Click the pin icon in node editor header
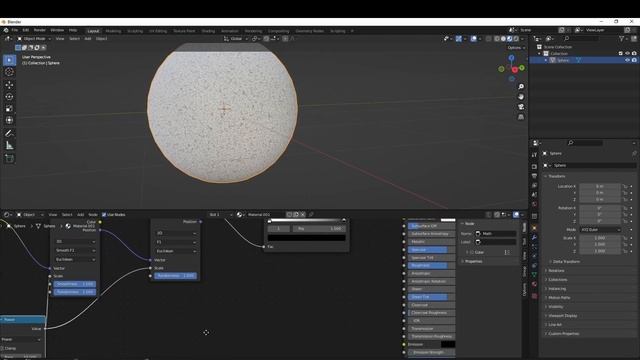The height and width of the screenshot is (360, 640). point(311,215)
